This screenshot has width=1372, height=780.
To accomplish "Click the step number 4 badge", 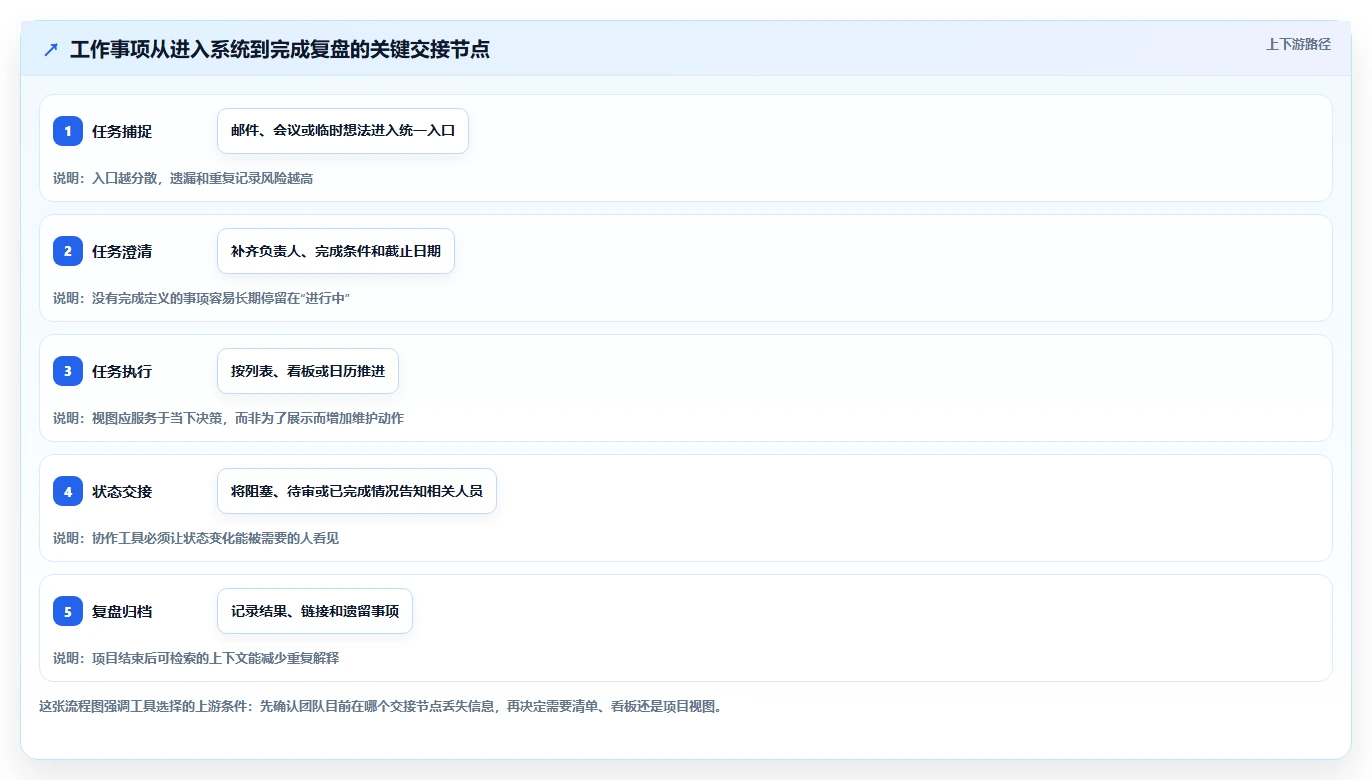I will pyautogui.click(x=68, y=491).
